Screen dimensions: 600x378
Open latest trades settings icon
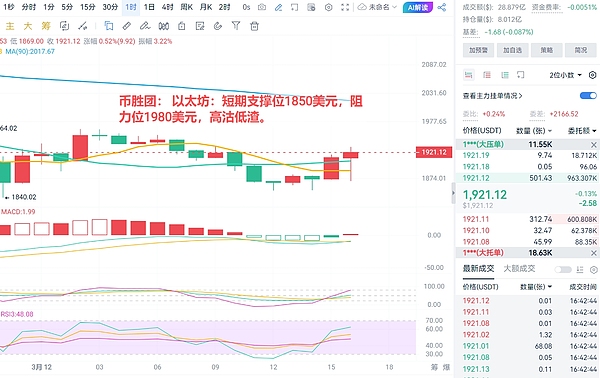click(x=593, y=270)
